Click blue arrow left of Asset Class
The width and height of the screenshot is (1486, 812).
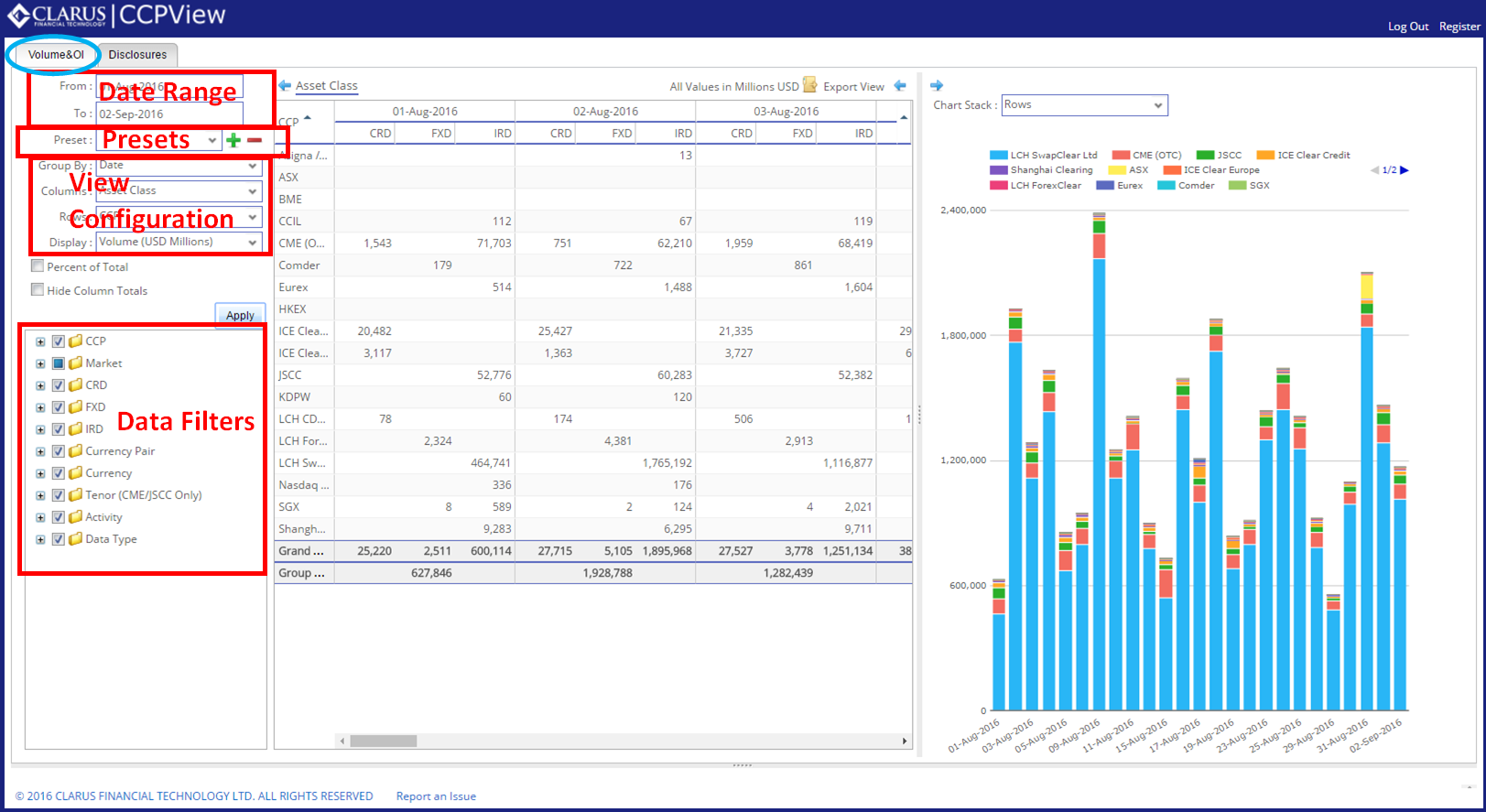click(285, 85)
